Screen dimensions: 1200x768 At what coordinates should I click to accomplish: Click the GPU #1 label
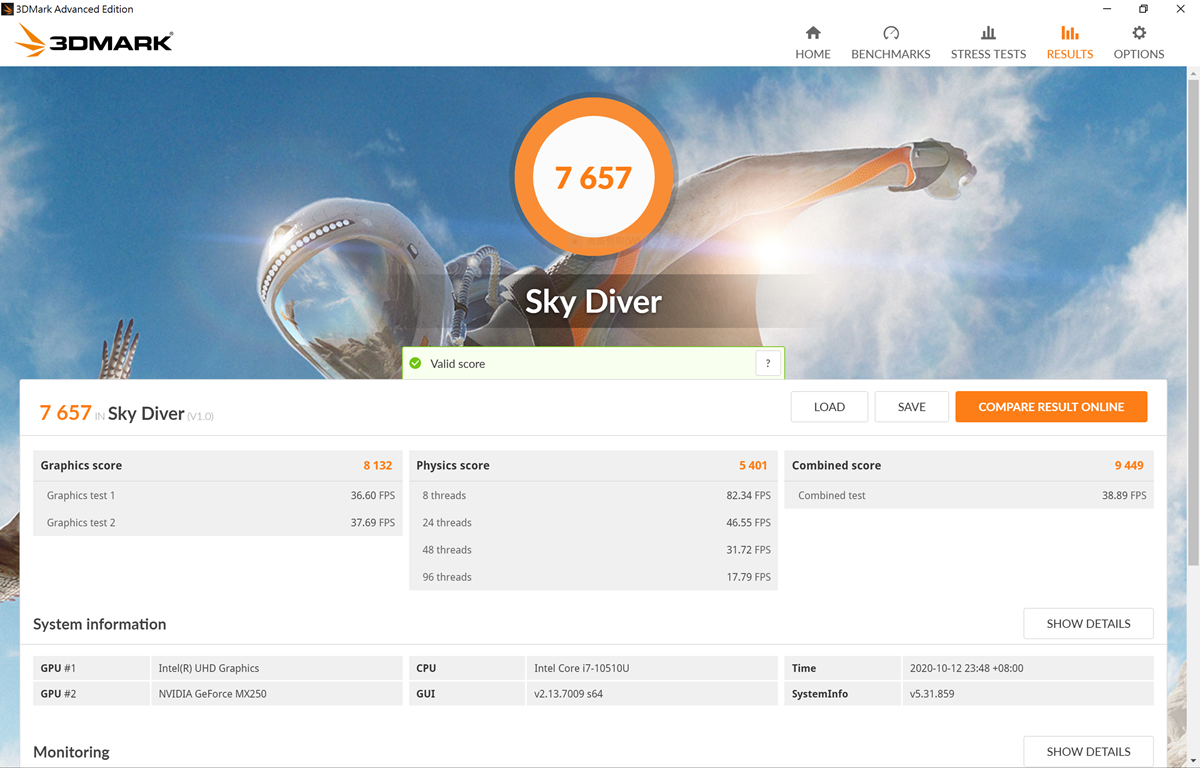point(59,668)
